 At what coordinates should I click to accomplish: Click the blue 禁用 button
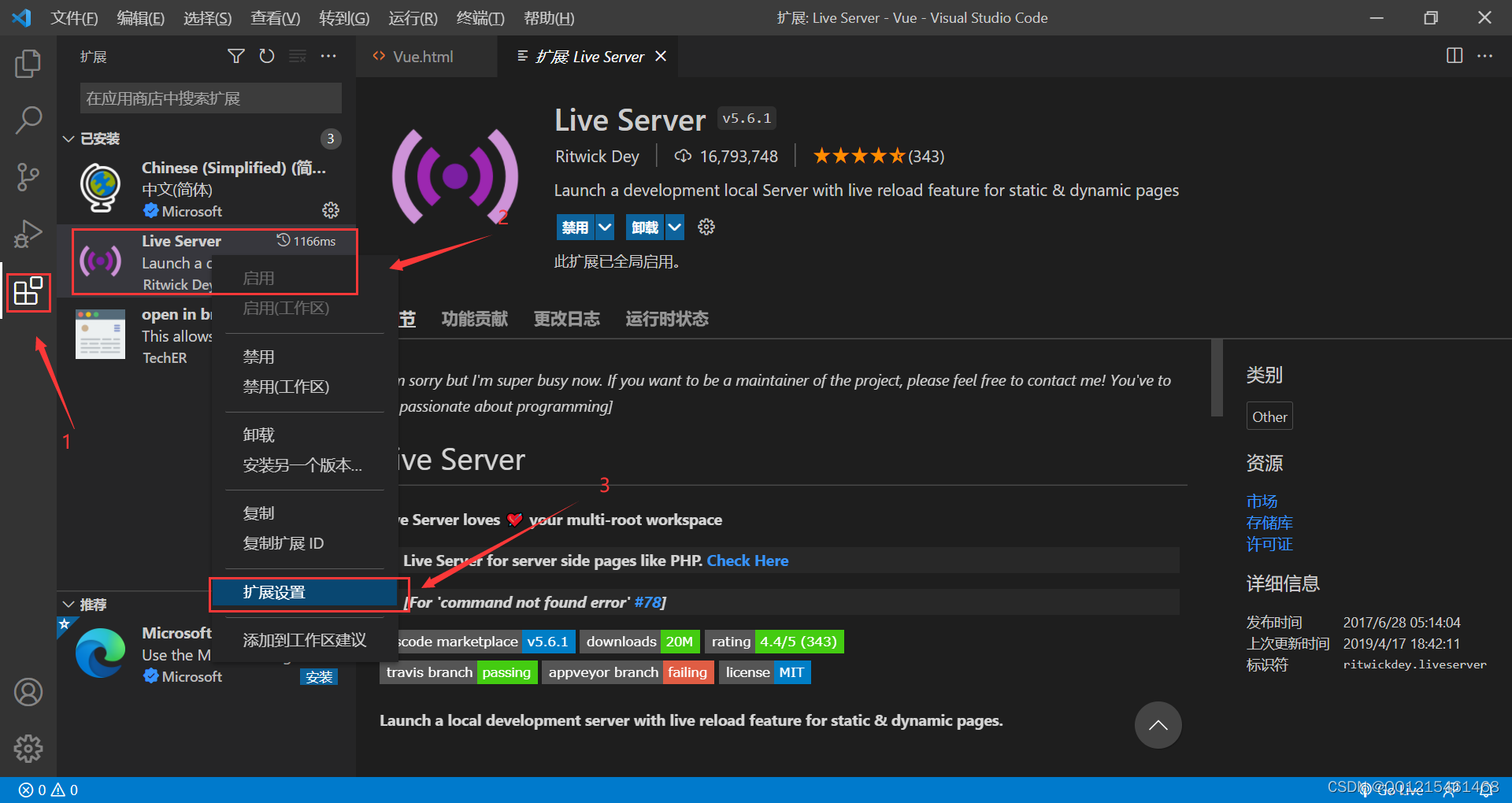click(x=576, y=228)
